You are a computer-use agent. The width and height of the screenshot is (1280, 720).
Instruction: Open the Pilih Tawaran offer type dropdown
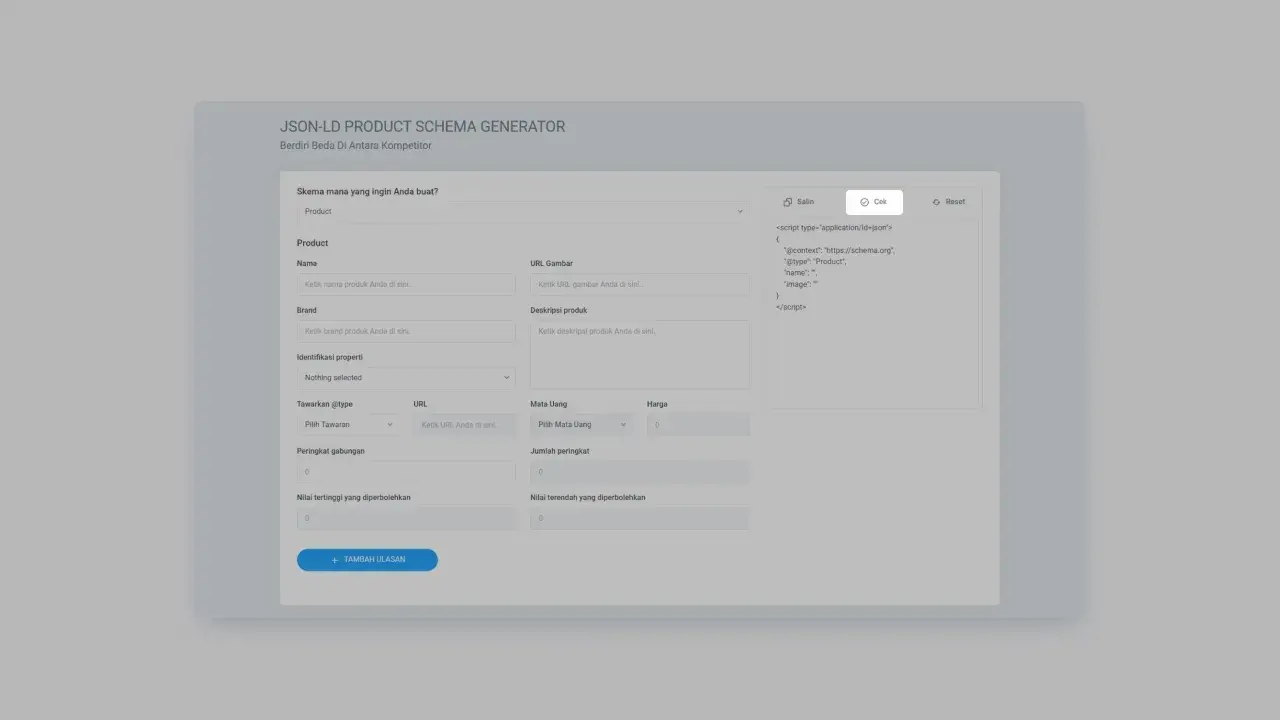coord(348,425)
